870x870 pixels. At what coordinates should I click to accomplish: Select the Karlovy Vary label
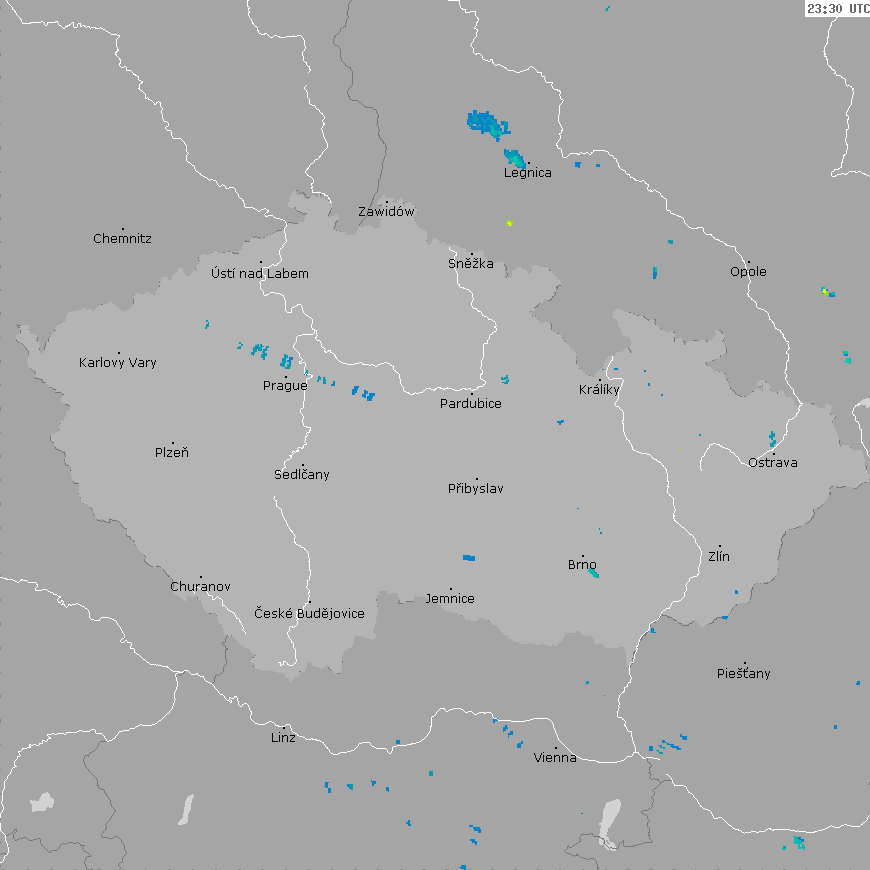tap(118, 362)
